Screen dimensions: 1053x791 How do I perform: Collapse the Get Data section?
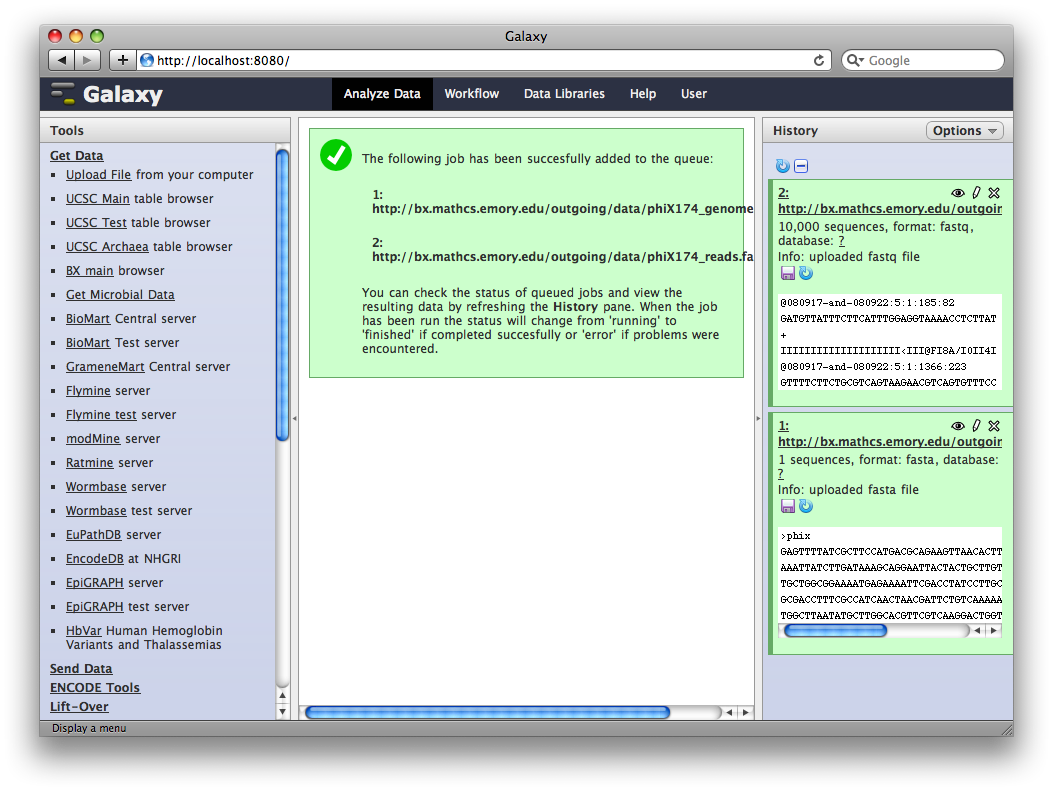(77, 156)
